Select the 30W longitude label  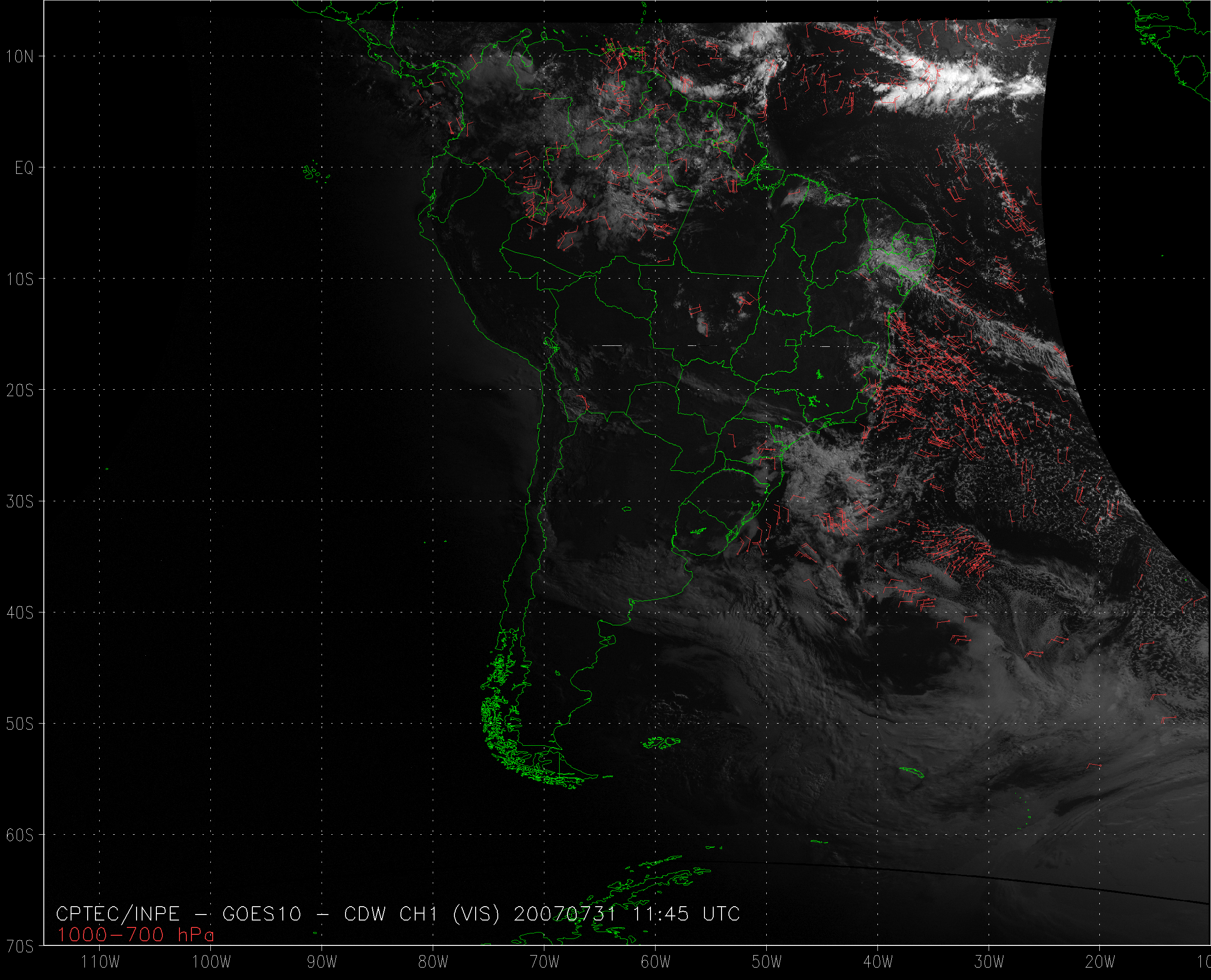click(x=989, y=962)
